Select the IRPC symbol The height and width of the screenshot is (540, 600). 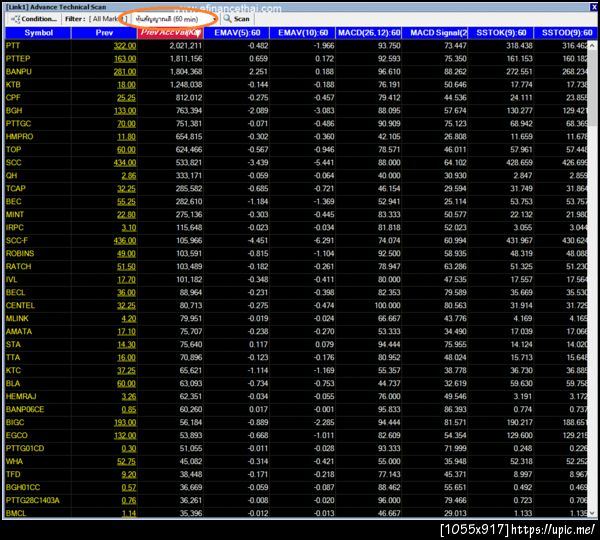click(x=15, y=228)
